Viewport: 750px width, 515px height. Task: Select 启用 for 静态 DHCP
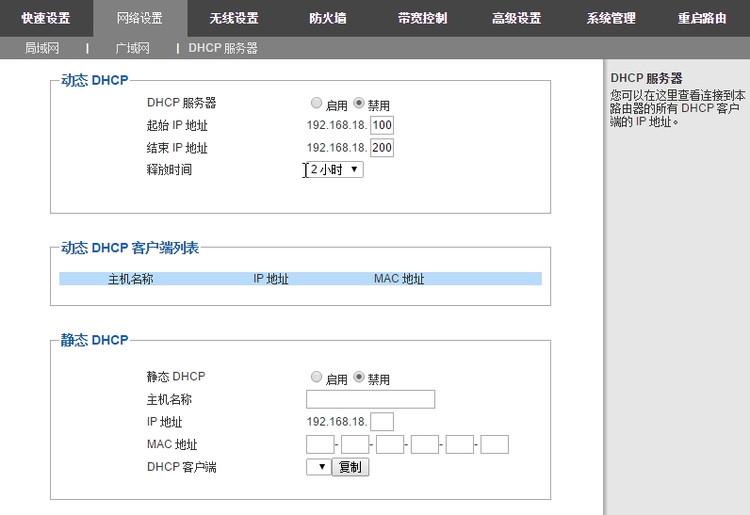[316, 377]
